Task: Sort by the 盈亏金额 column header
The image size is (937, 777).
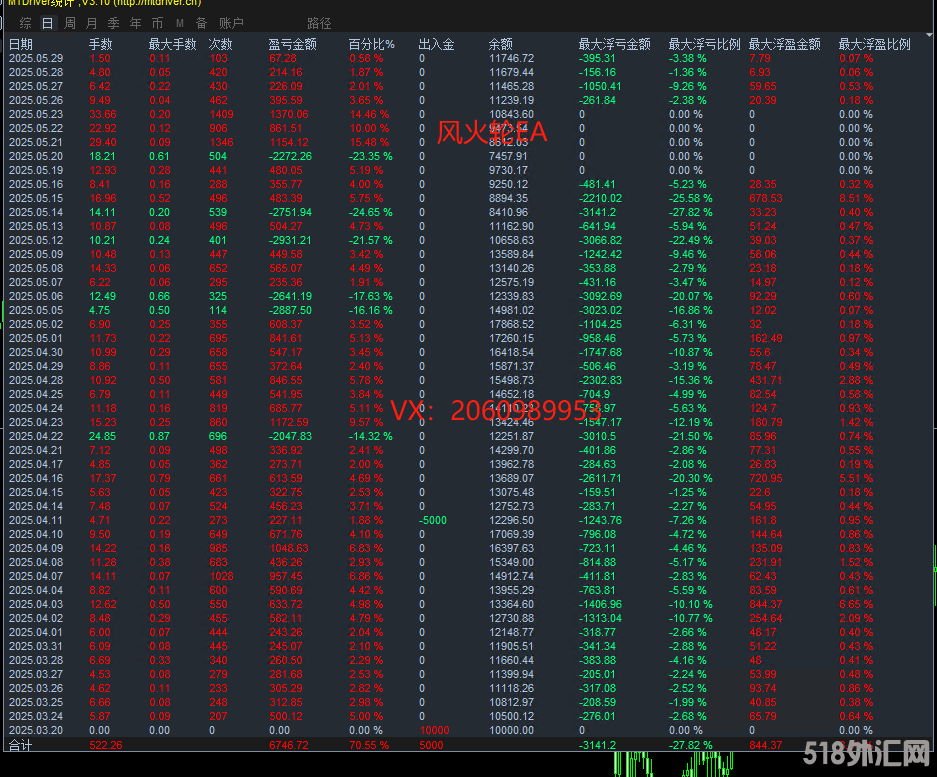Action: pyautogui.click(x=292, y=44)
